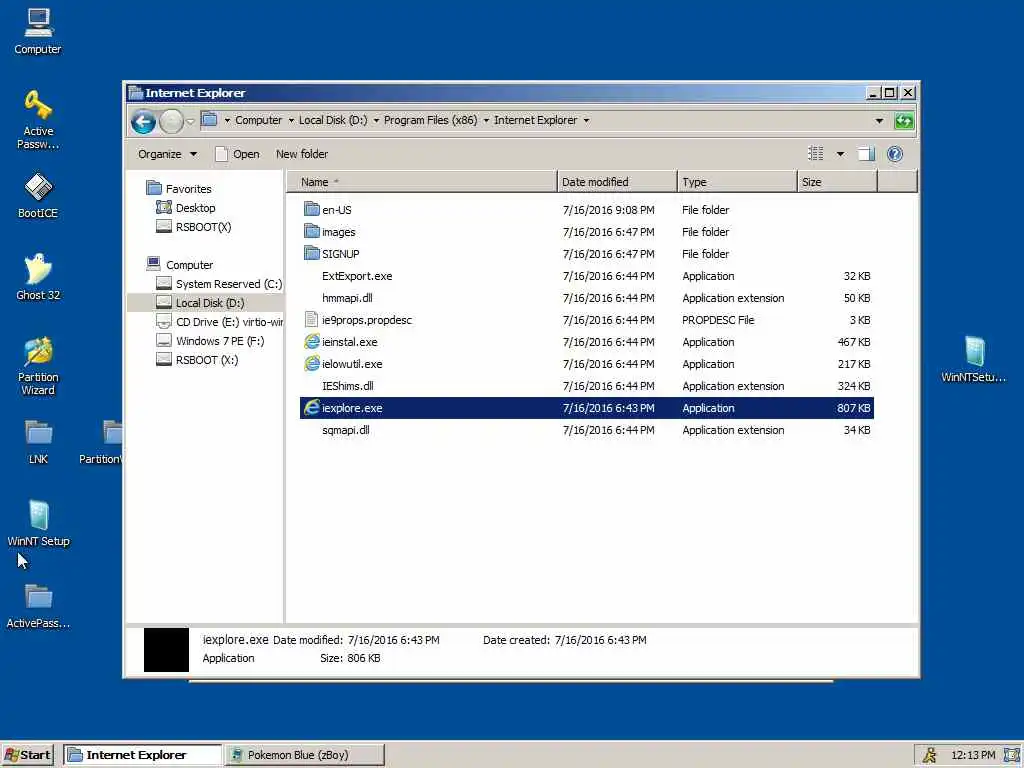The image size is (1024, 768).
Task: Expand the address bar history dropdown
Action: pos(879,121)
